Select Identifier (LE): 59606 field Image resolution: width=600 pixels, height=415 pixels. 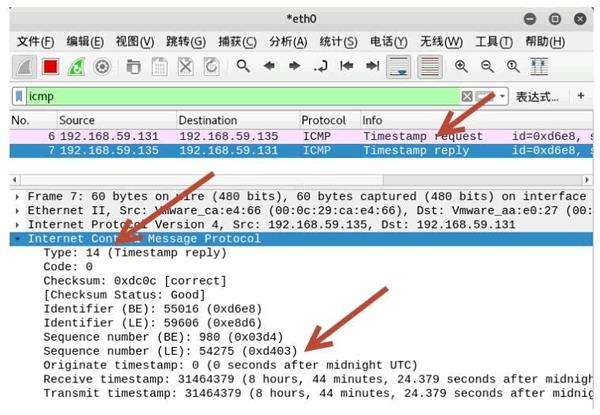153,323
